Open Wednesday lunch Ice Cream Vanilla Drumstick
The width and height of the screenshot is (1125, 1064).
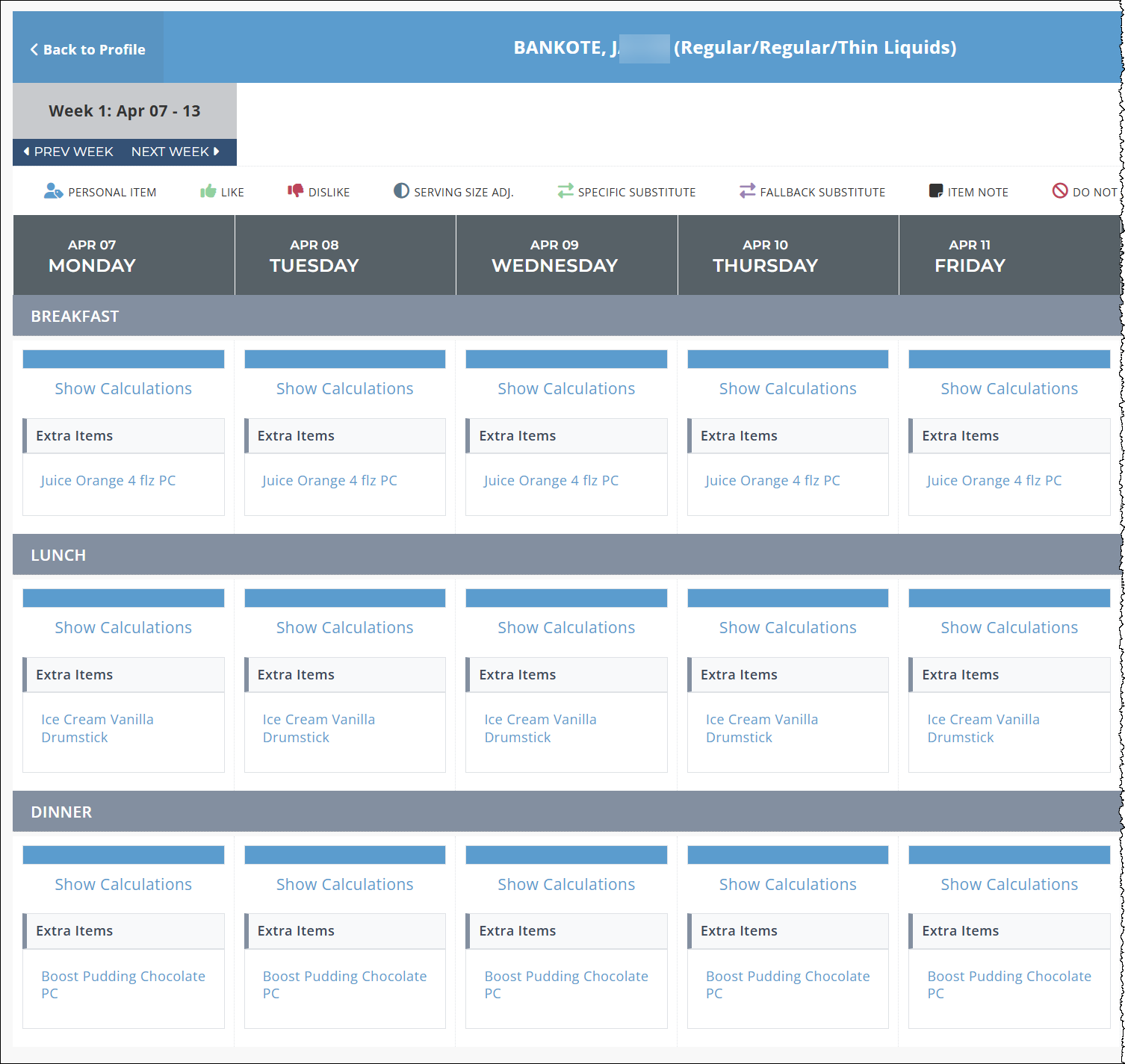pos(541,729)
